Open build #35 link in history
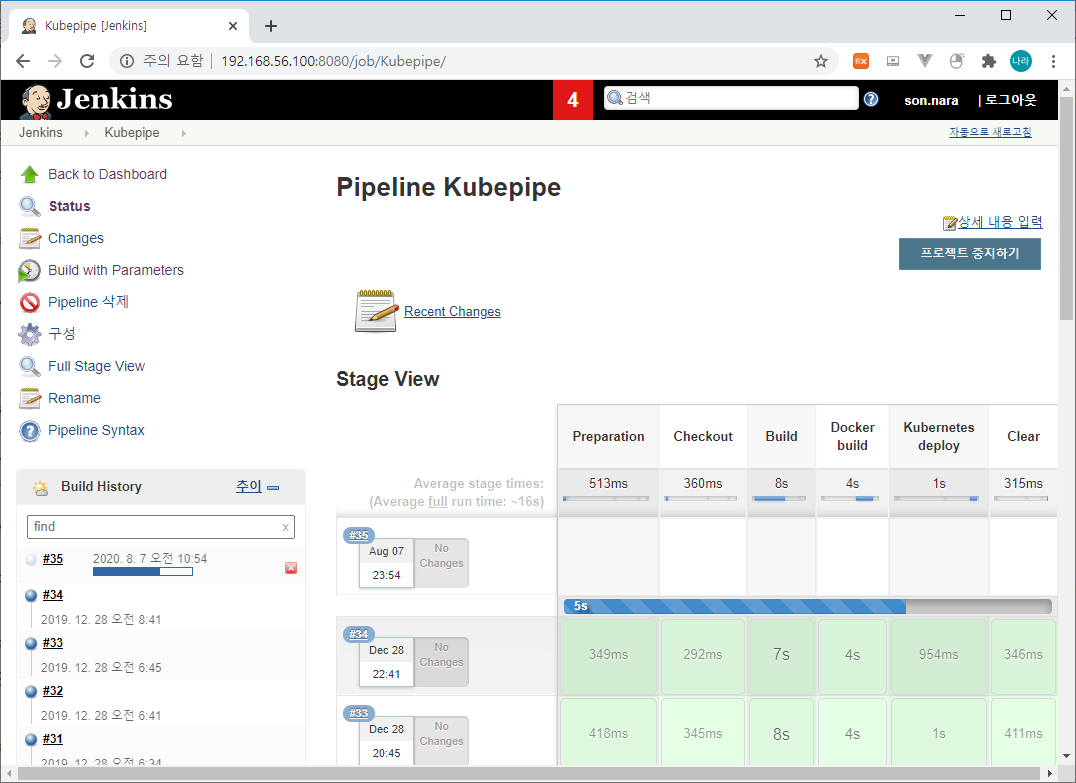 pyautogui.click(x=53, y=559)
